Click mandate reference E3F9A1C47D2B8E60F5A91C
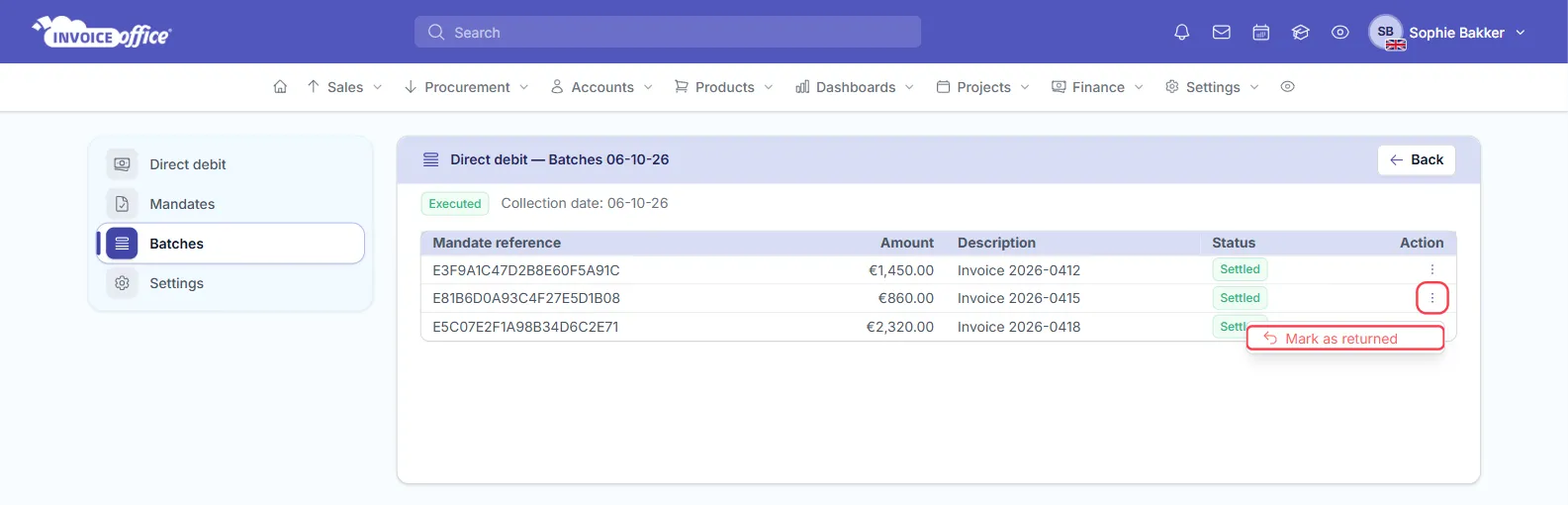This screenshot has width=1568, height=505. (x=526, y=270)
